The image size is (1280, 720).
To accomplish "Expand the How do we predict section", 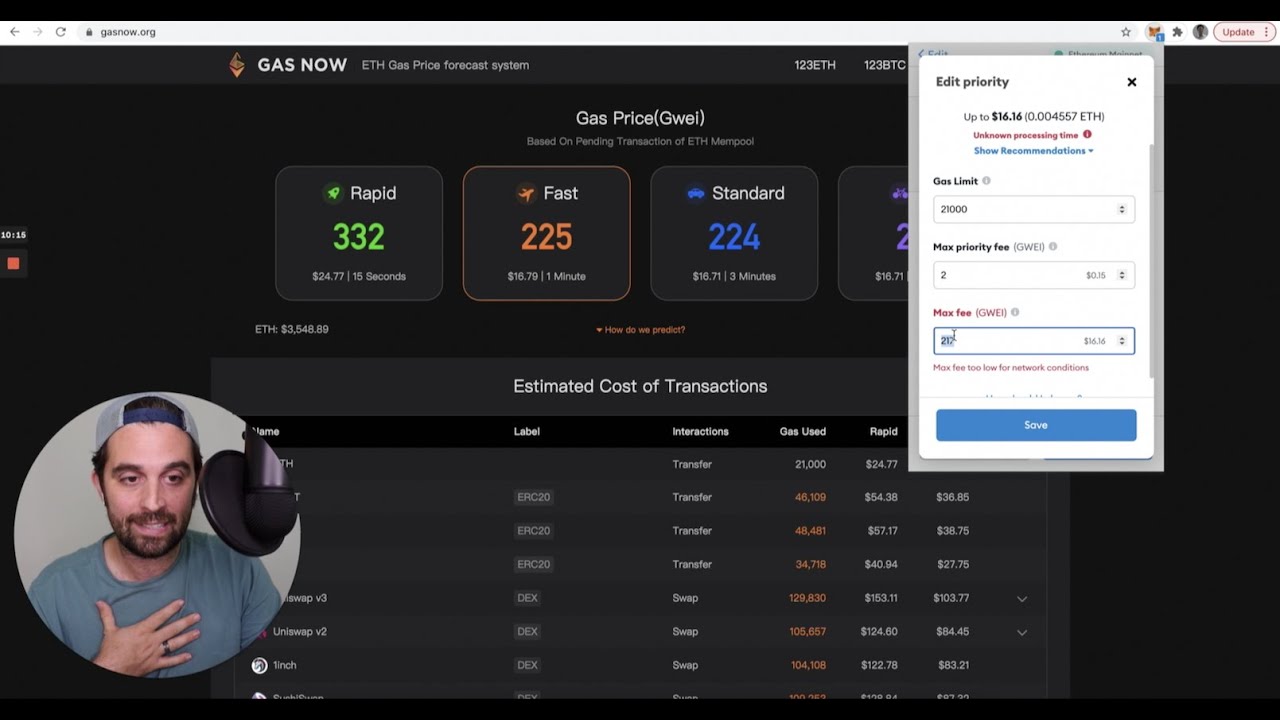I will (640, 329).
